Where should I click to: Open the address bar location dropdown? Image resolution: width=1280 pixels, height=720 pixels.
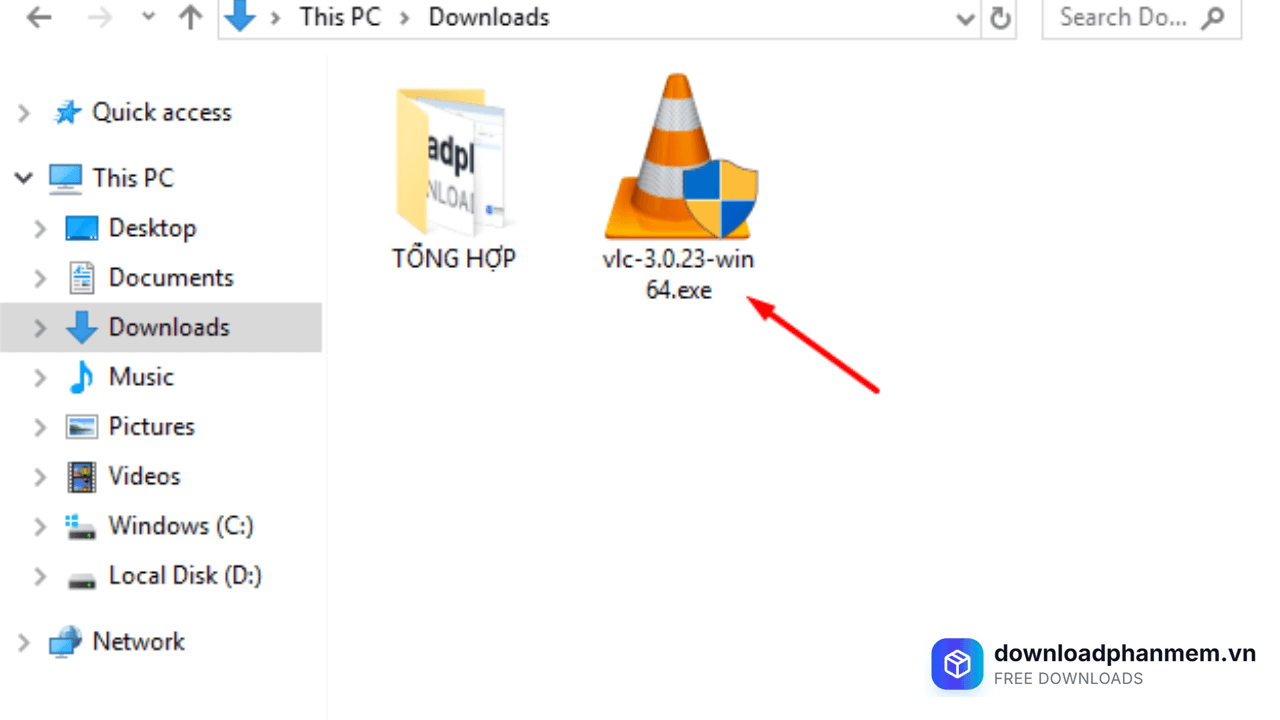pos(963,18)
